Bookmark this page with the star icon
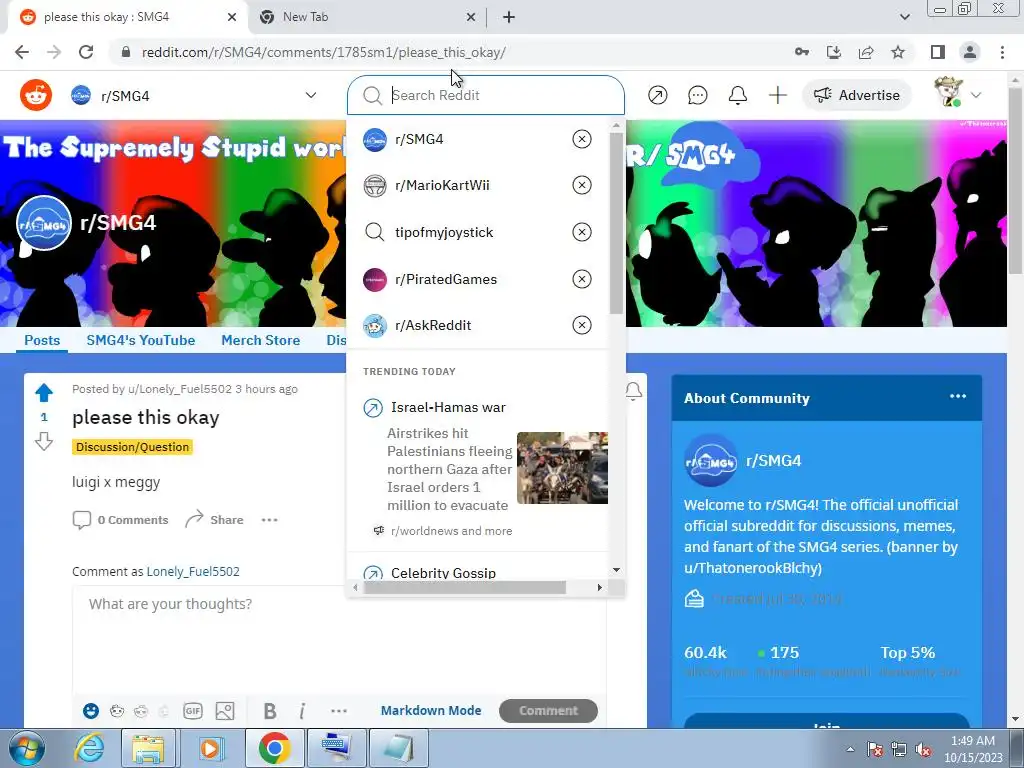 click(899, 52)
